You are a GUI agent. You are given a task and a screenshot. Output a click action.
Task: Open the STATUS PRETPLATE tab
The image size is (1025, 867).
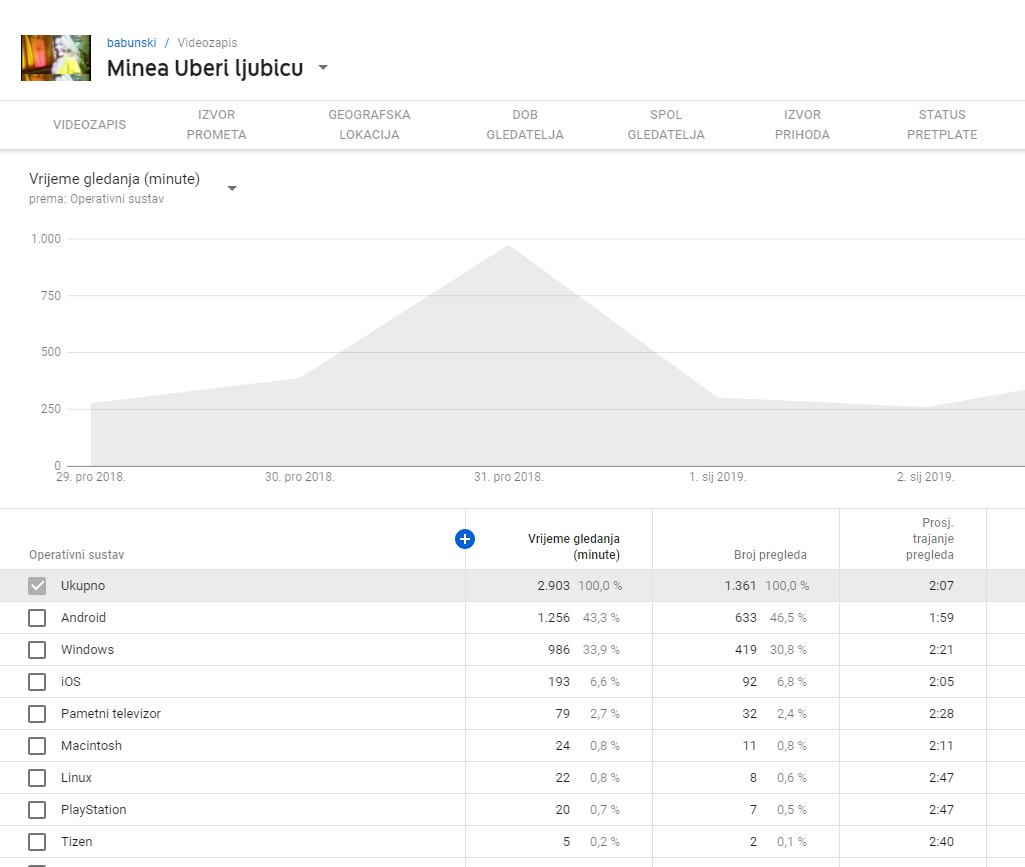(x=942, y=124)
